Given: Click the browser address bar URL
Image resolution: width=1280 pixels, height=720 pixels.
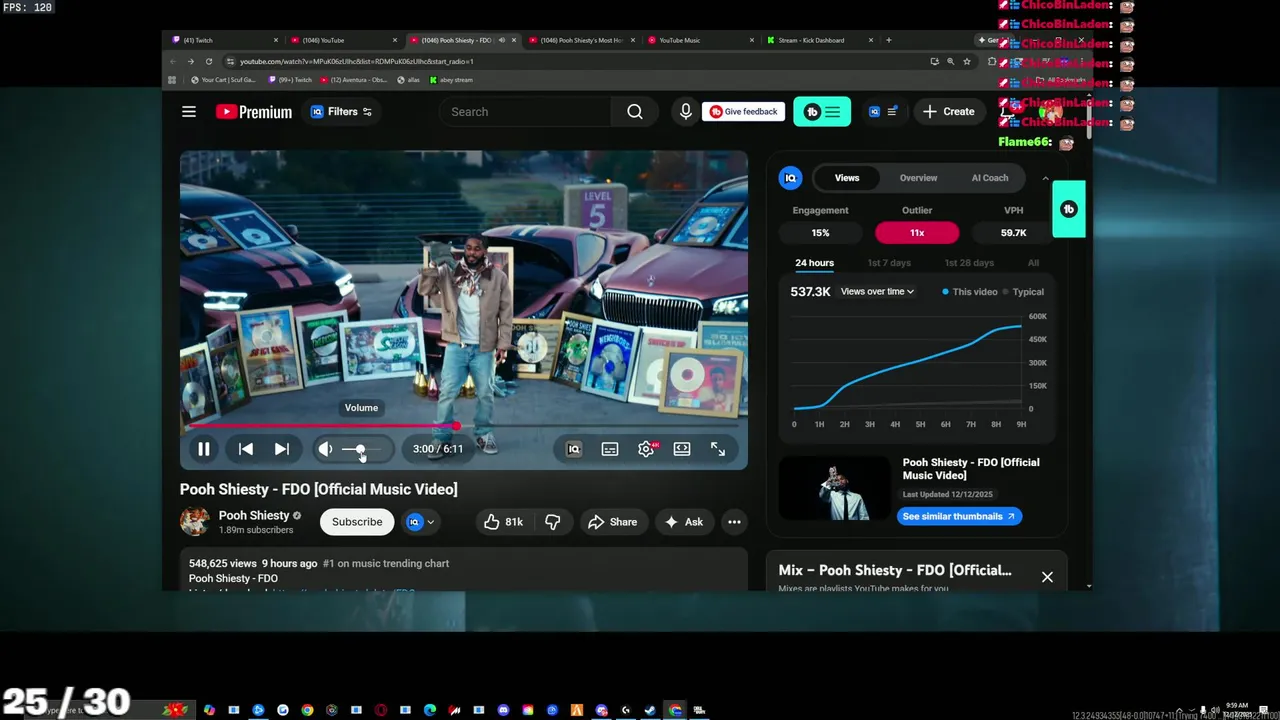Looking at the screenshot, I should (357, 61).
